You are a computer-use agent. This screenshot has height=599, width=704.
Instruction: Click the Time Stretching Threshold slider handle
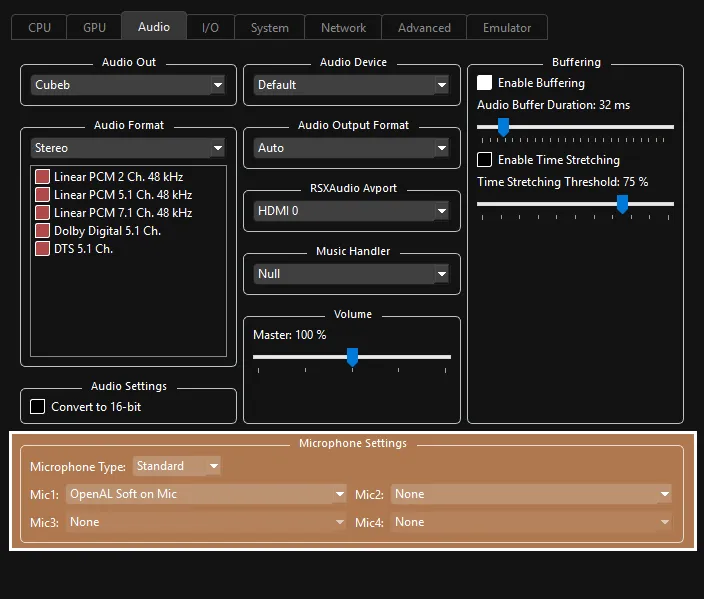pos(622,204)
